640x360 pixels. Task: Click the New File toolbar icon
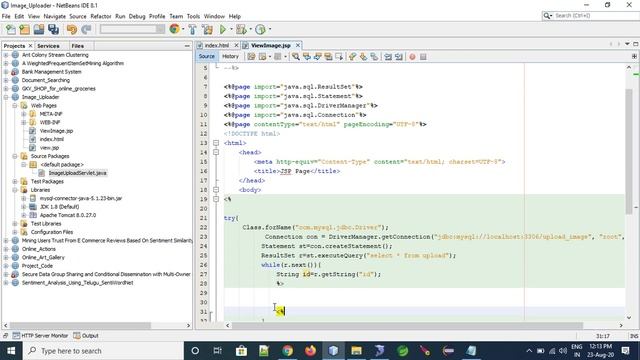point(11,29)
